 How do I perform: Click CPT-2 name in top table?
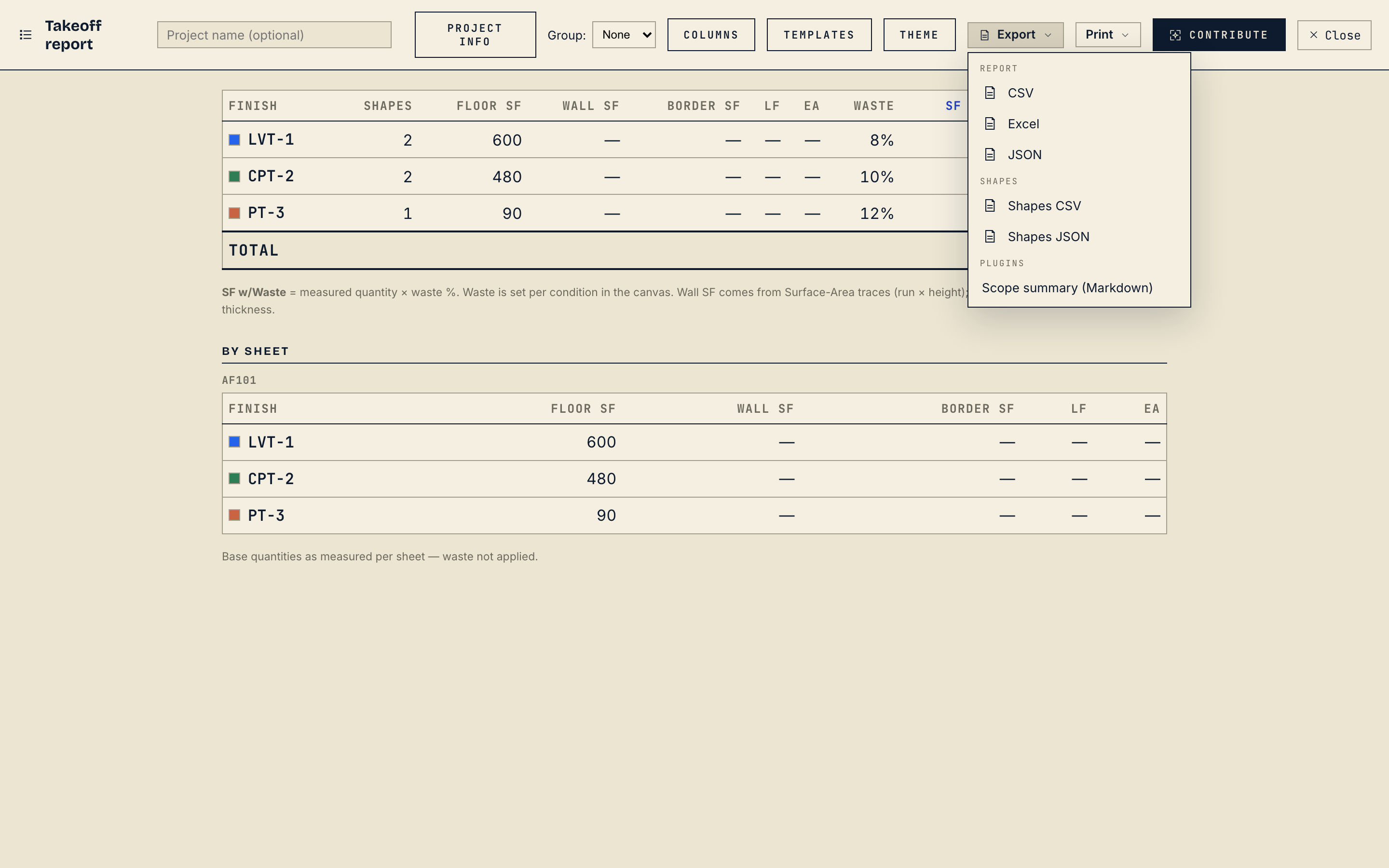[x=271, y=177]
